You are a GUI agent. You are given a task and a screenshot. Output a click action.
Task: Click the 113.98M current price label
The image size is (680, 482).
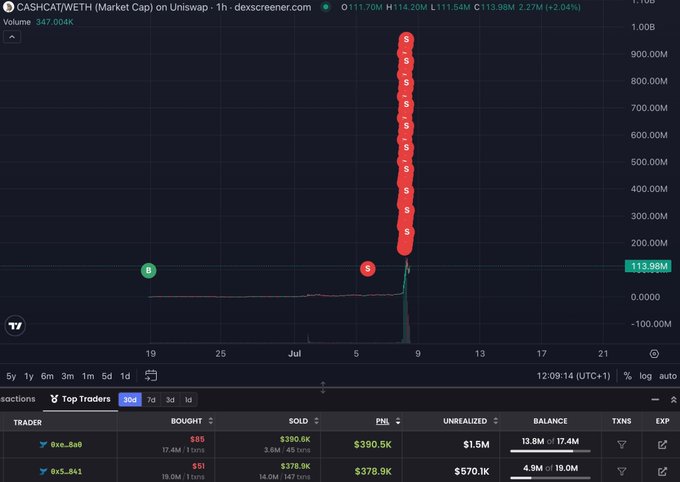[x=648, y=266]
